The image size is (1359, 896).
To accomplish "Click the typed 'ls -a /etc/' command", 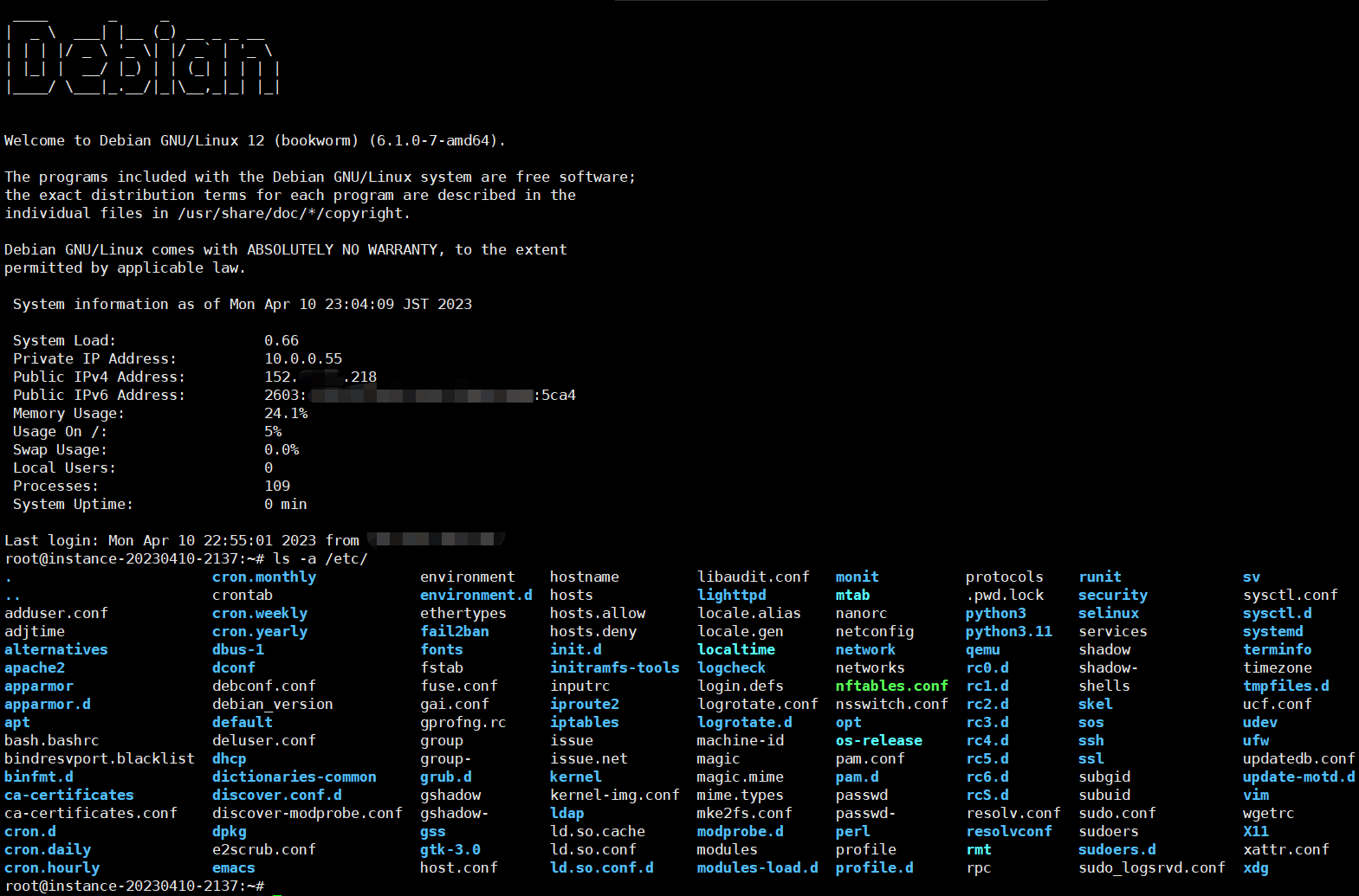I will [320, 558].
